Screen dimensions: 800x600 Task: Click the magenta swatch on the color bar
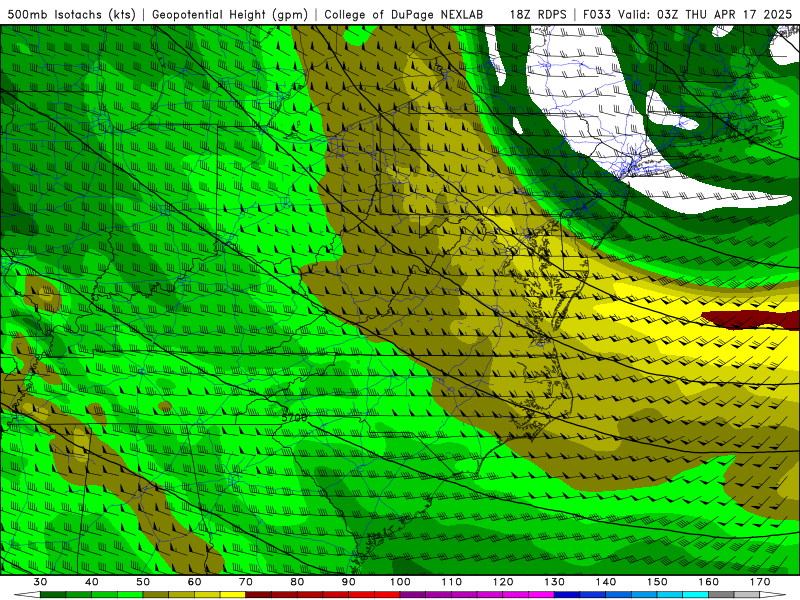point(541,595)
